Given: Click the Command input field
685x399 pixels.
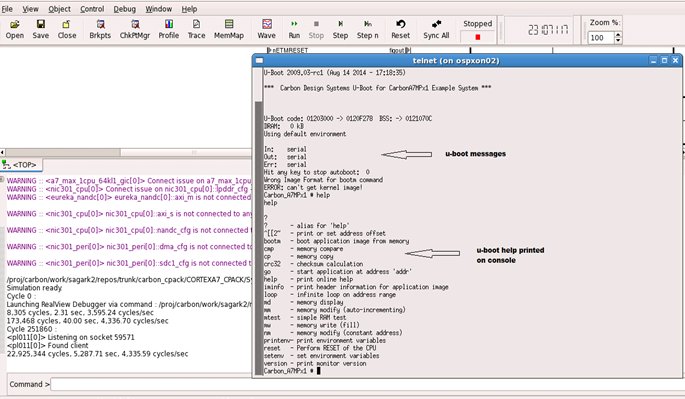Looking at the screenshot, I should tap(367, 384).
